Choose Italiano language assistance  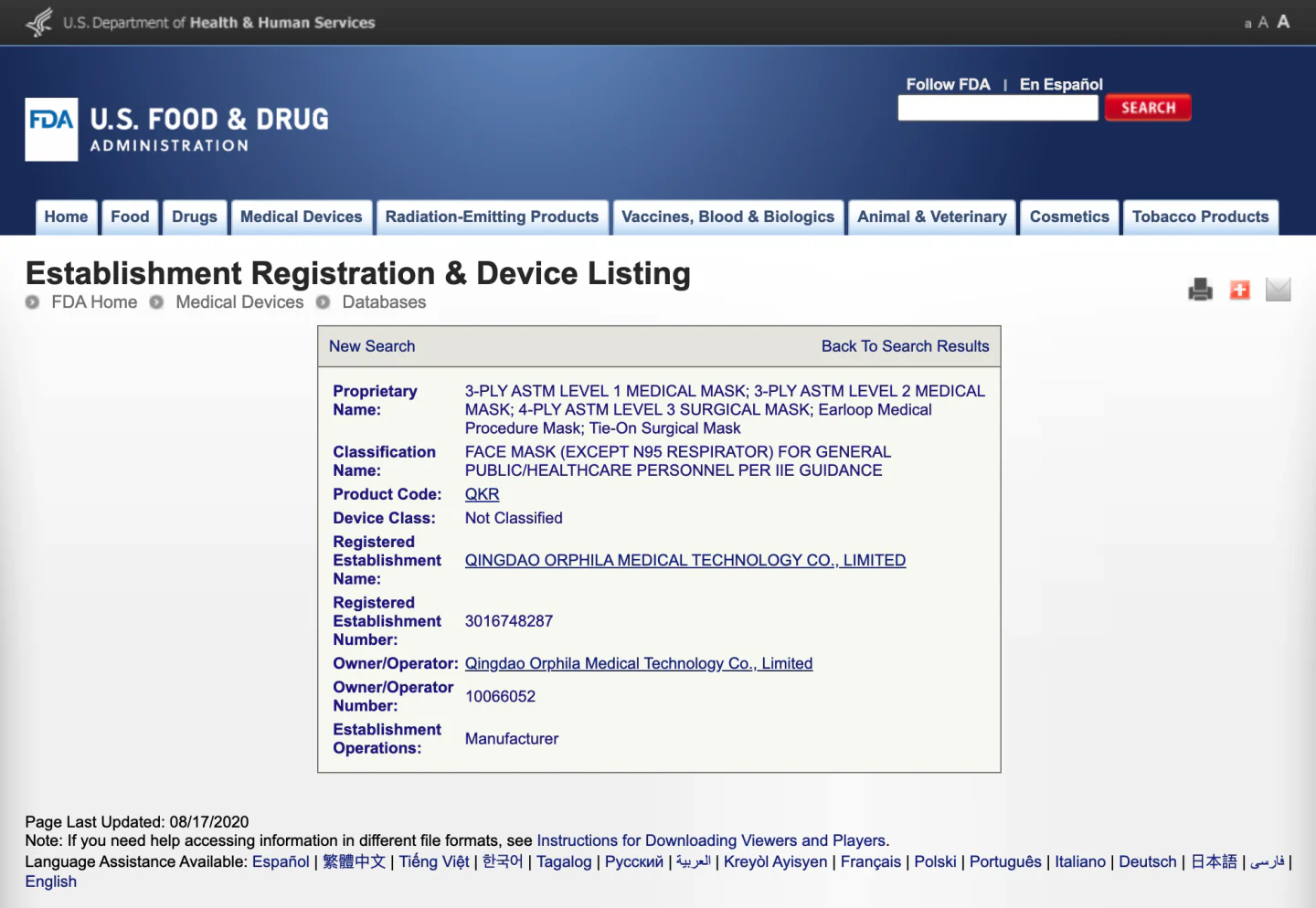1080,861
